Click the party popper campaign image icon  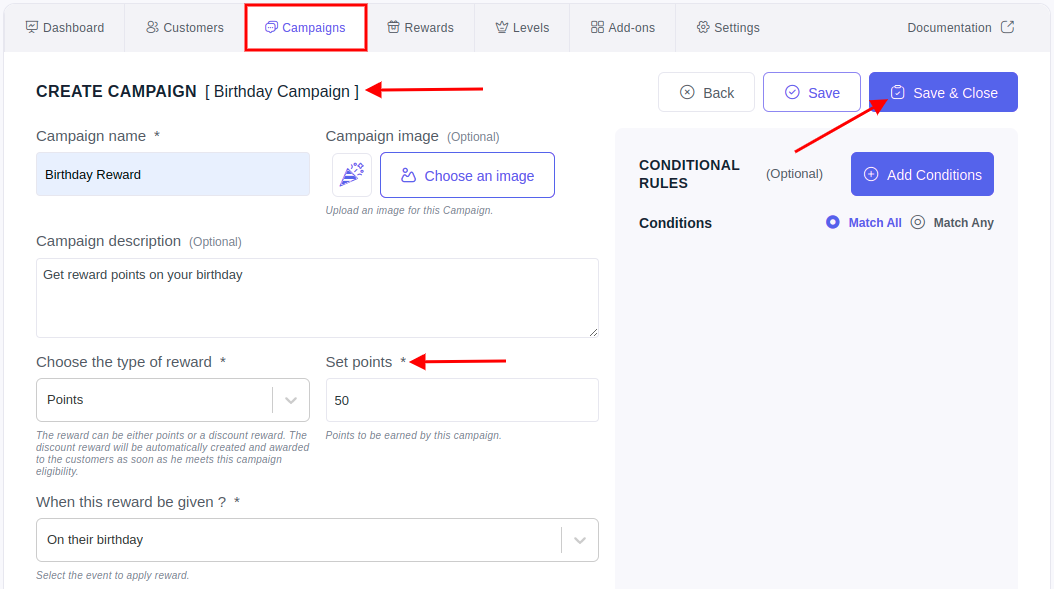click(x=352, y=174)
